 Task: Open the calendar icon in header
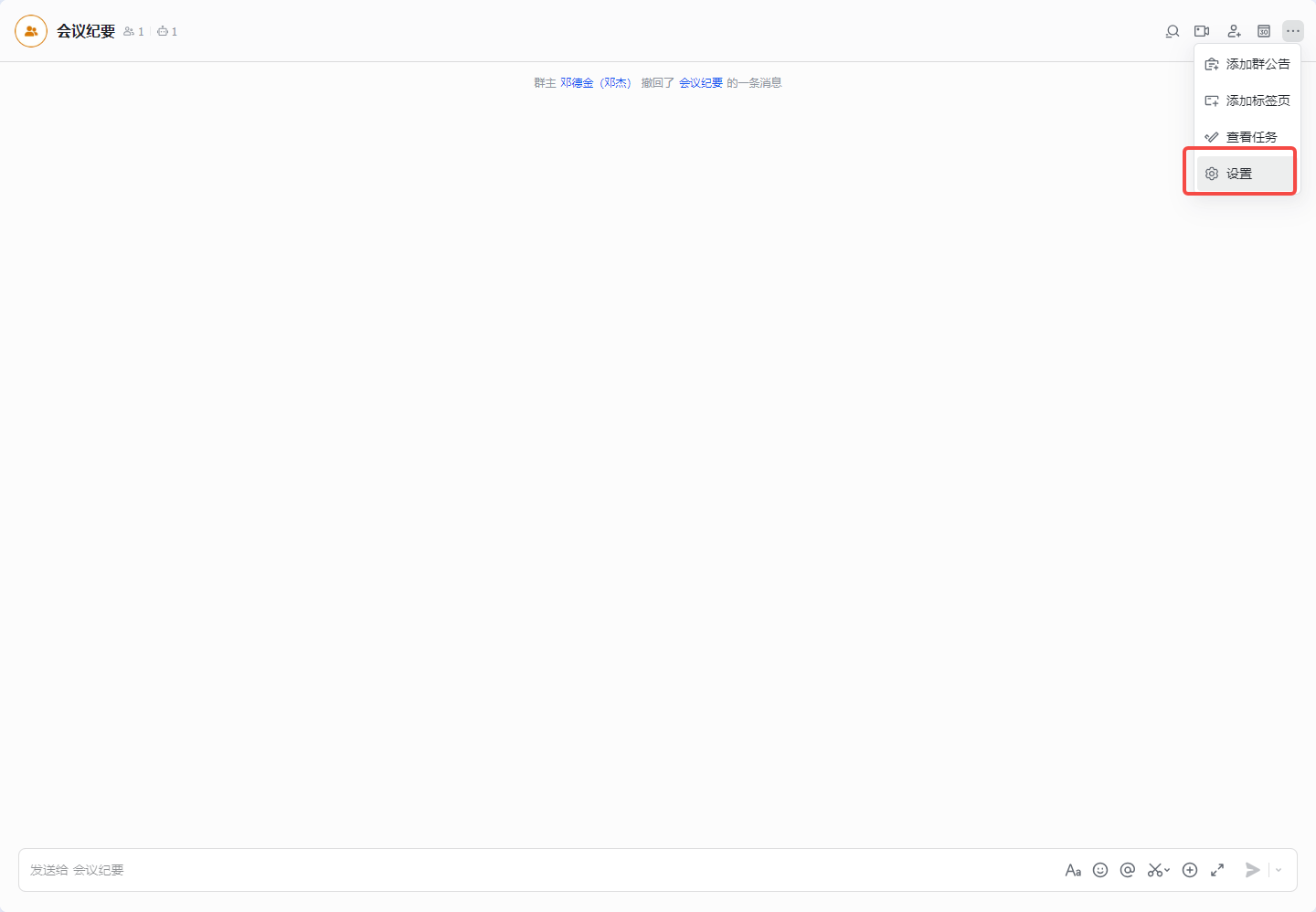point(1264,31)
